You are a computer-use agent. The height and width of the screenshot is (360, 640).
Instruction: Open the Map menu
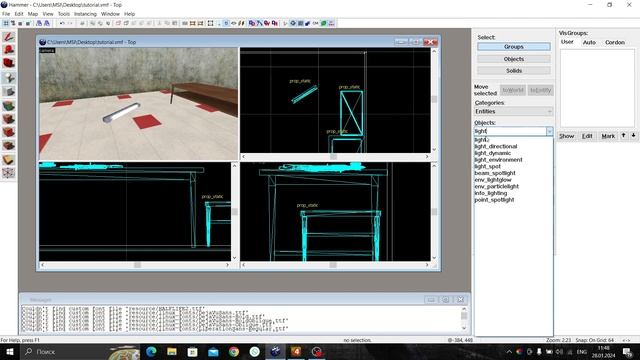(x=33, y=14)
